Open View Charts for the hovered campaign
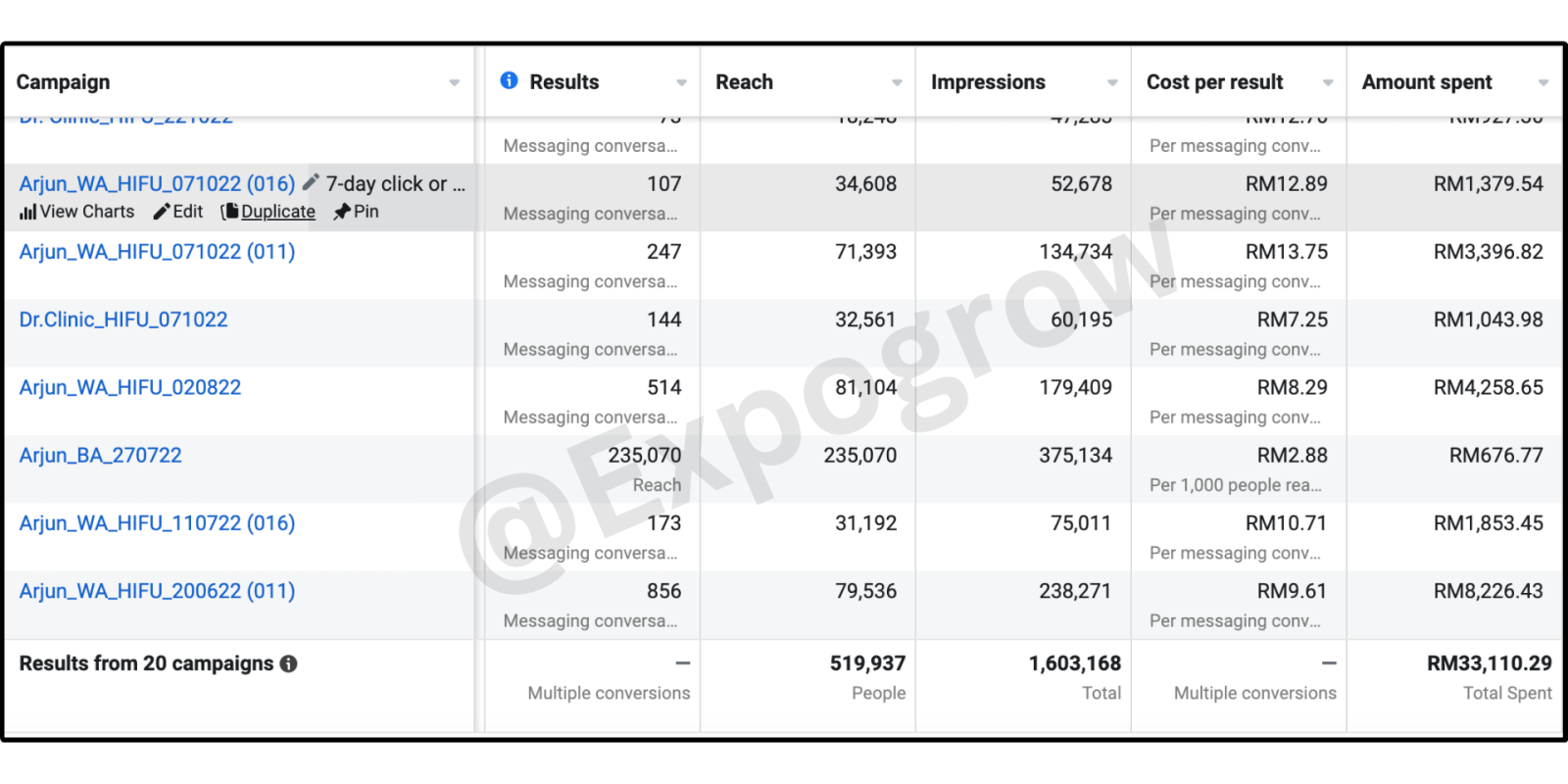1568x784 pixels. point(77,212)
